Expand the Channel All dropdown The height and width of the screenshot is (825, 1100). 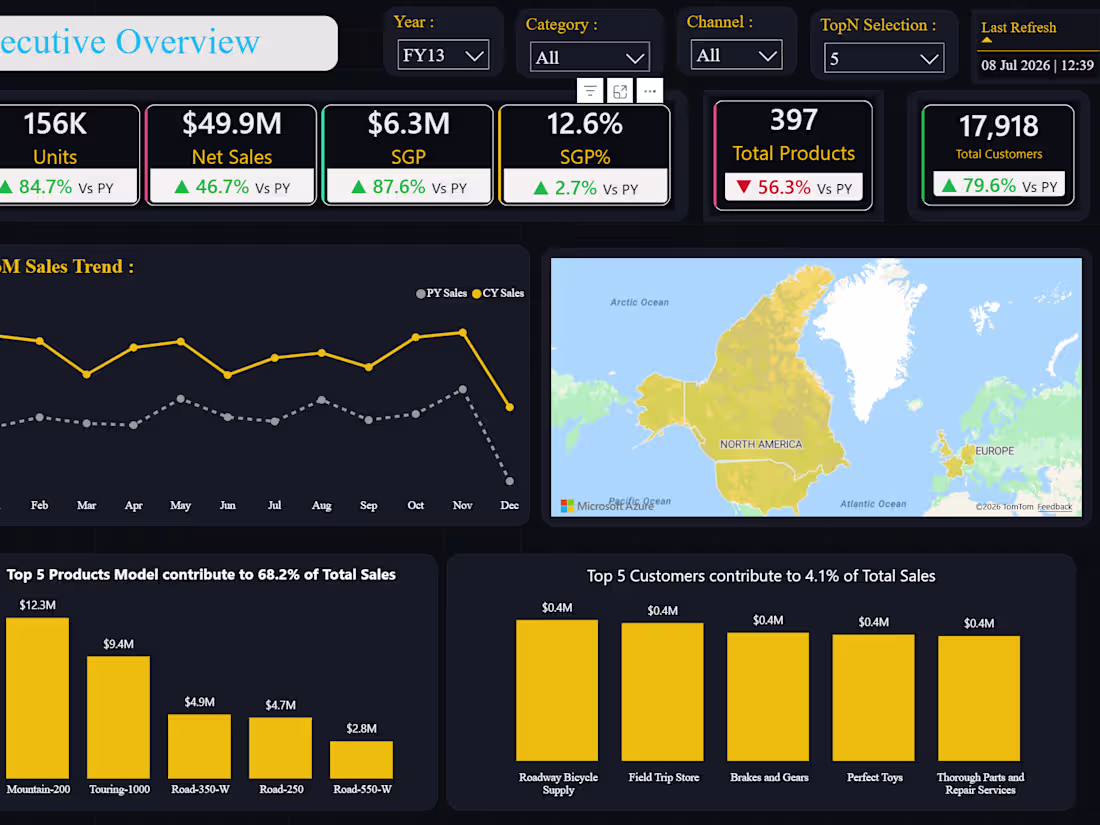[736, 55]
